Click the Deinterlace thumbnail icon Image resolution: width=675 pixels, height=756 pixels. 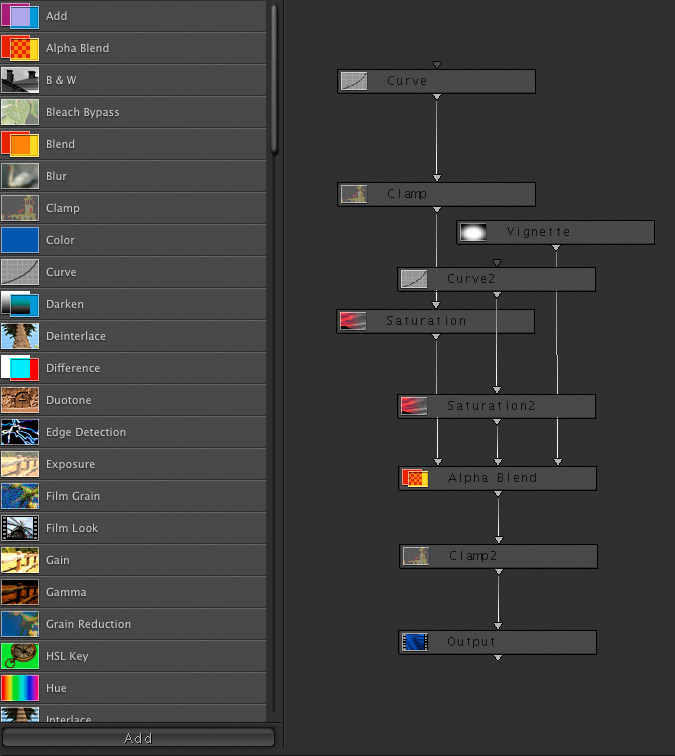pyautogui.click(x=20, y=336)
